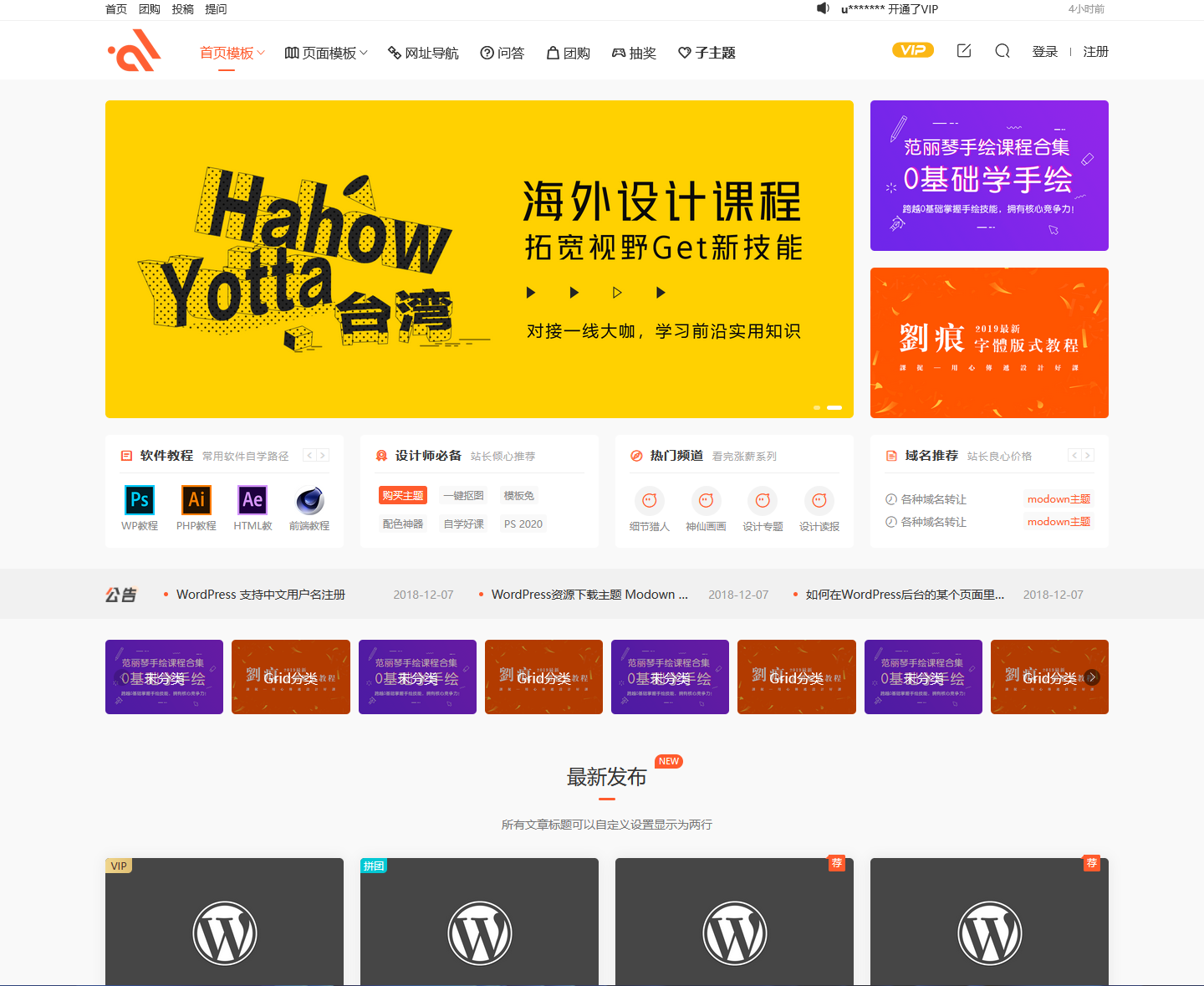Click the gold VIP badge
Screen dimensions: 1204x986
click(x=913, y=50)
